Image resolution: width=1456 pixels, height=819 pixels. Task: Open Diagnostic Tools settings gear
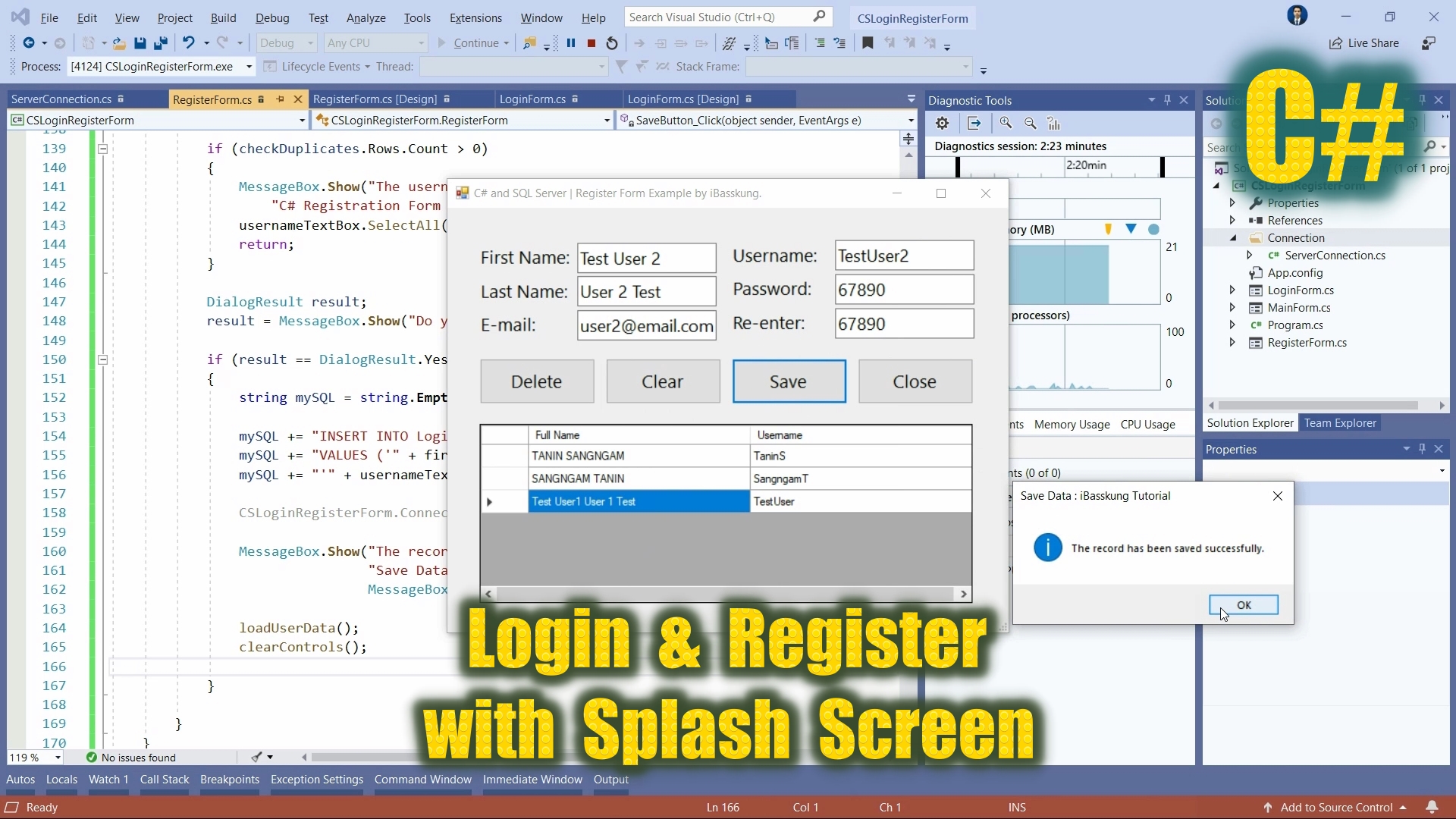pyautogui.click(x=943, y=123)
